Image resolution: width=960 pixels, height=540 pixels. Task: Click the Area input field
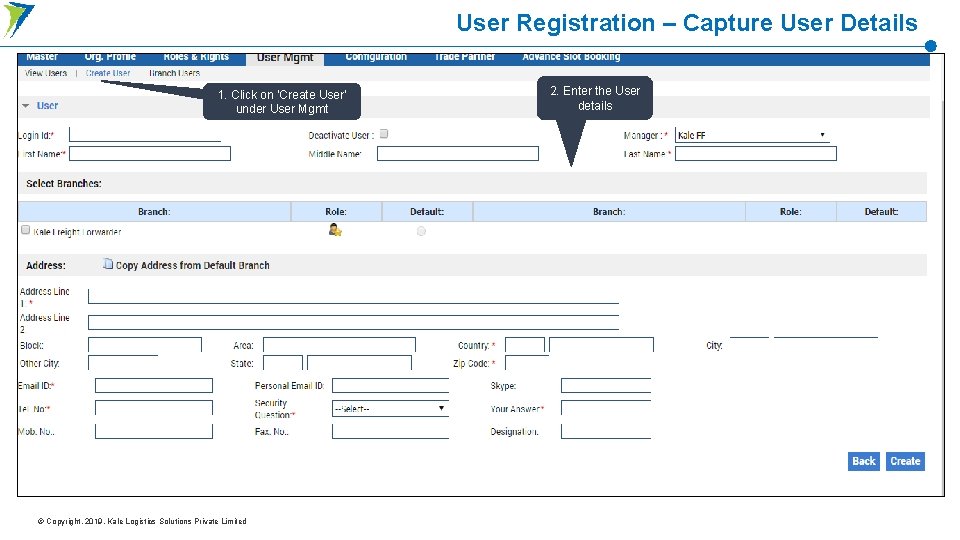[339, 345]
